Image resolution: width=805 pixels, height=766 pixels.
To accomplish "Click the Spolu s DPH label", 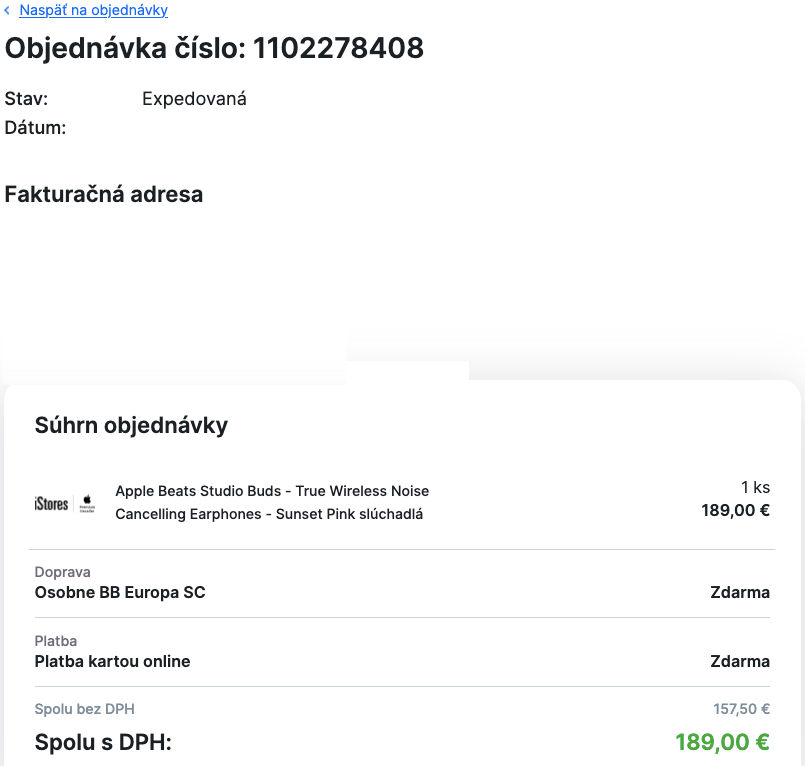I will pos(103,742).
